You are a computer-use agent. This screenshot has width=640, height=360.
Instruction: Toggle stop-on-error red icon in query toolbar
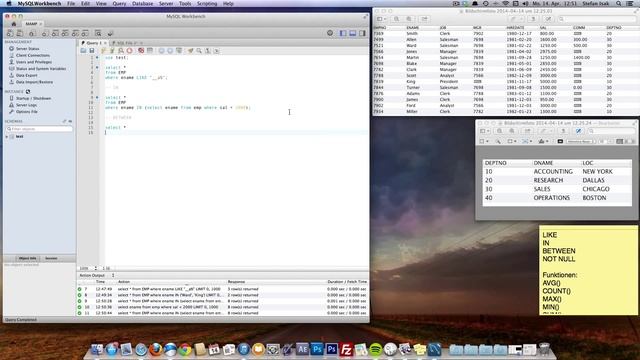coord(141,51)
